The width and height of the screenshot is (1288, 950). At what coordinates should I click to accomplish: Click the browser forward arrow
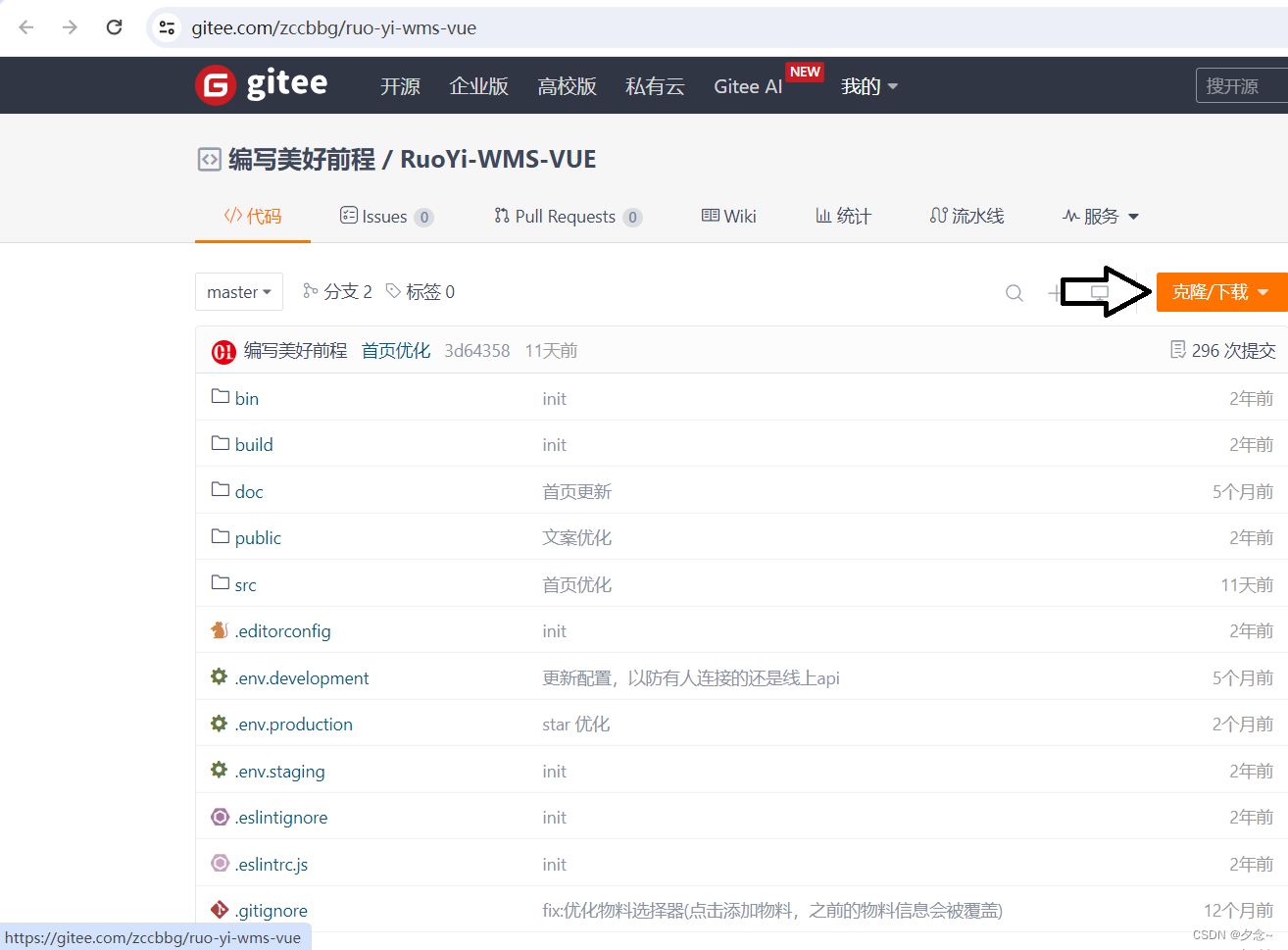[x=70, y=27]
